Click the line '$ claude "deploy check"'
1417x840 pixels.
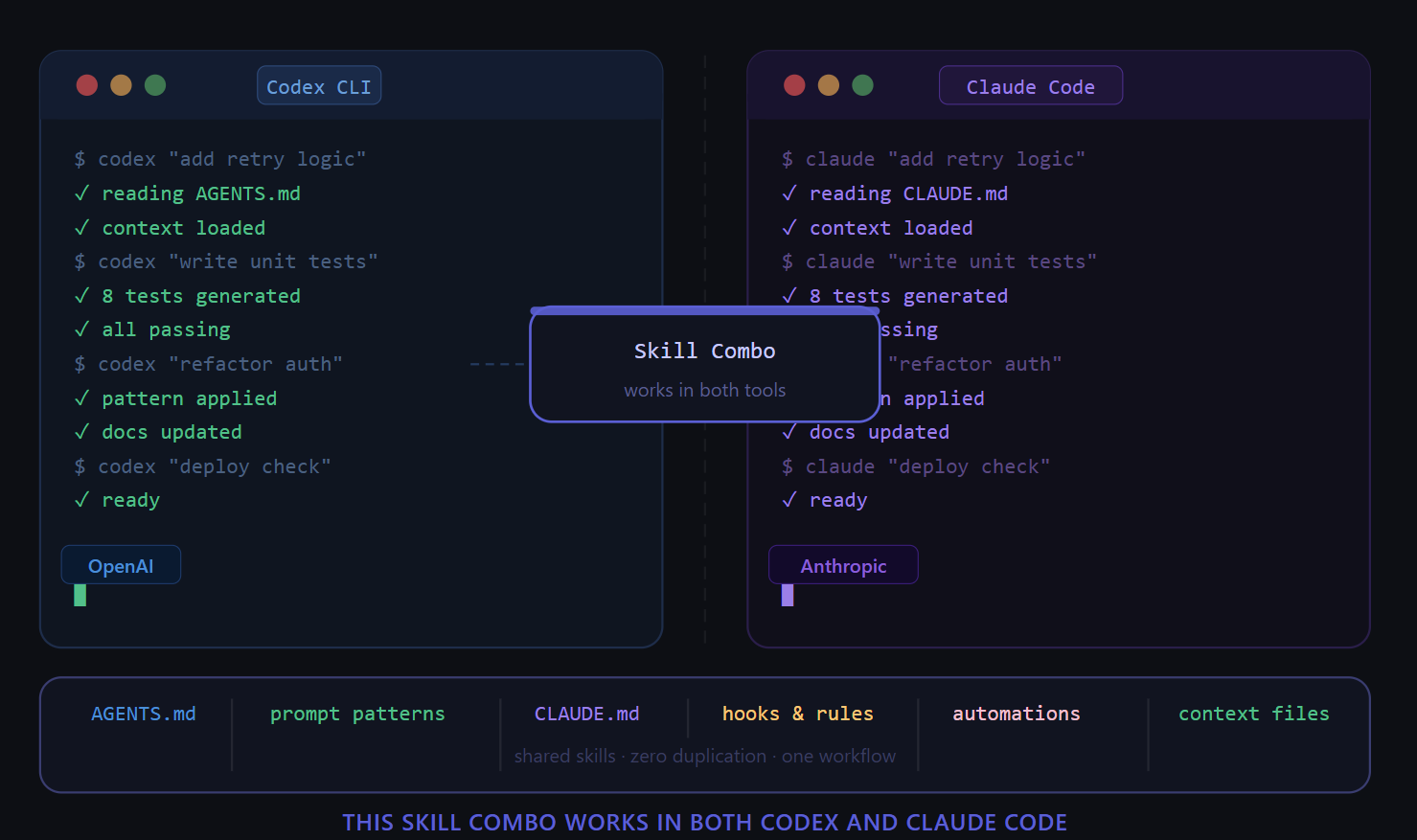coord(916,466)
